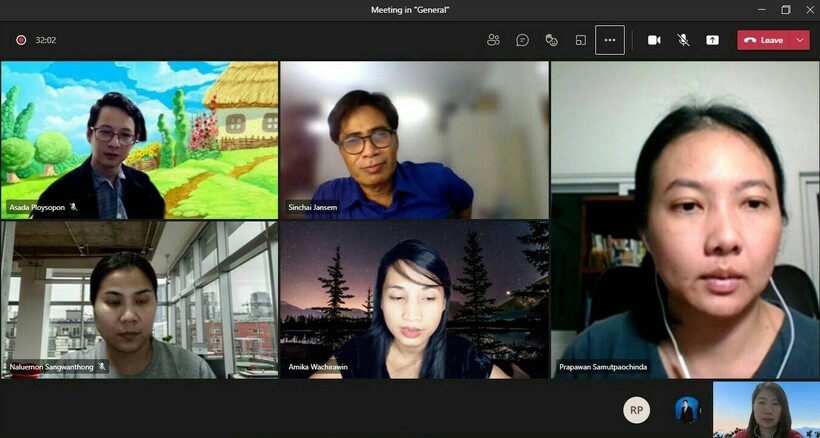
Task: Unmute the microphone
Action: pos(683,40)
